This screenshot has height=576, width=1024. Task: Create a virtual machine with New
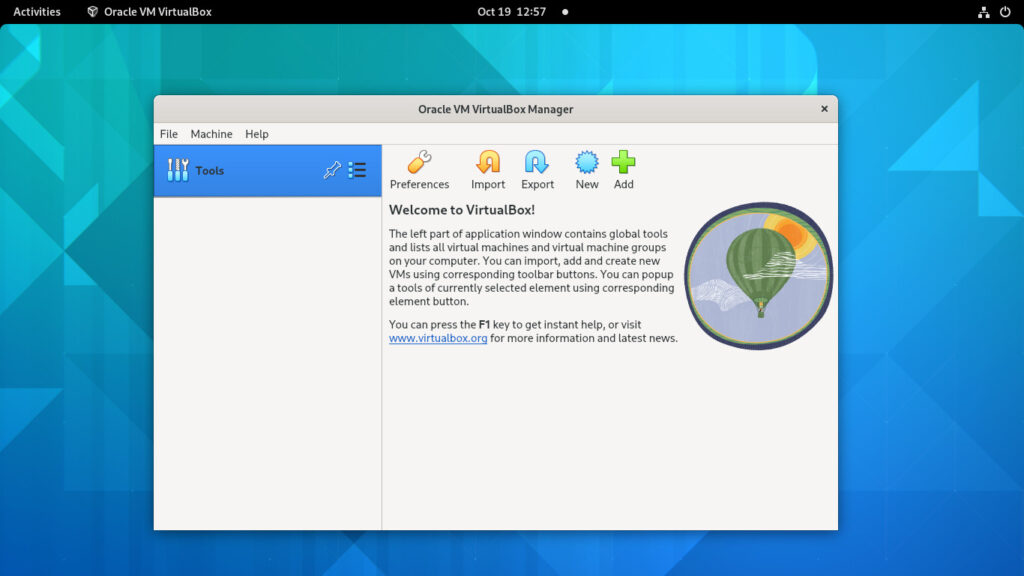pos(587,163)
